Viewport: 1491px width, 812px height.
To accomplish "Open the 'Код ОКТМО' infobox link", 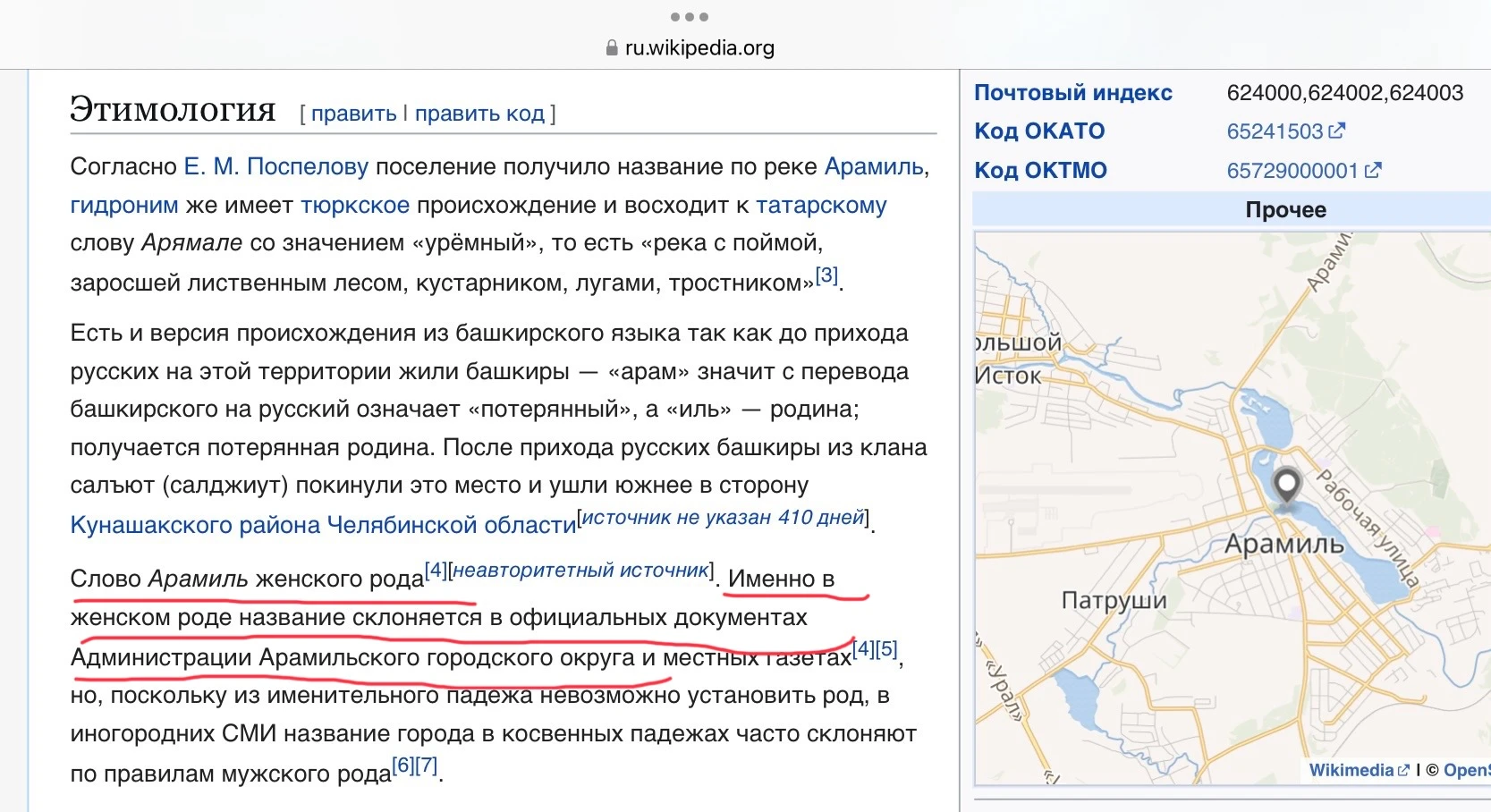I will 1040,170.
